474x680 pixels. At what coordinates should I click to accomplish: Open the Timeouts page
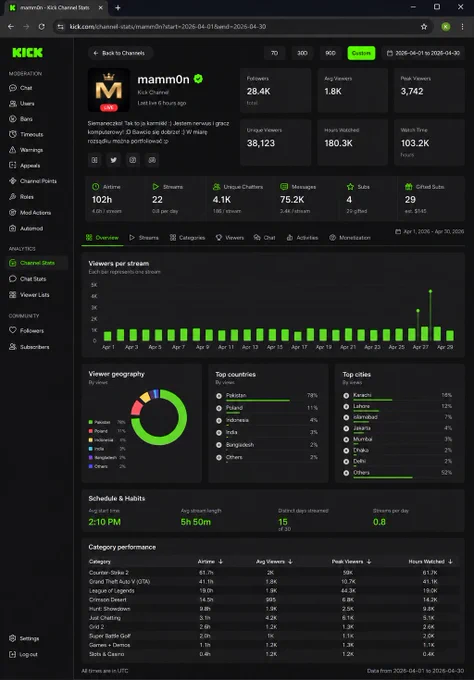(x=26, y=134)
